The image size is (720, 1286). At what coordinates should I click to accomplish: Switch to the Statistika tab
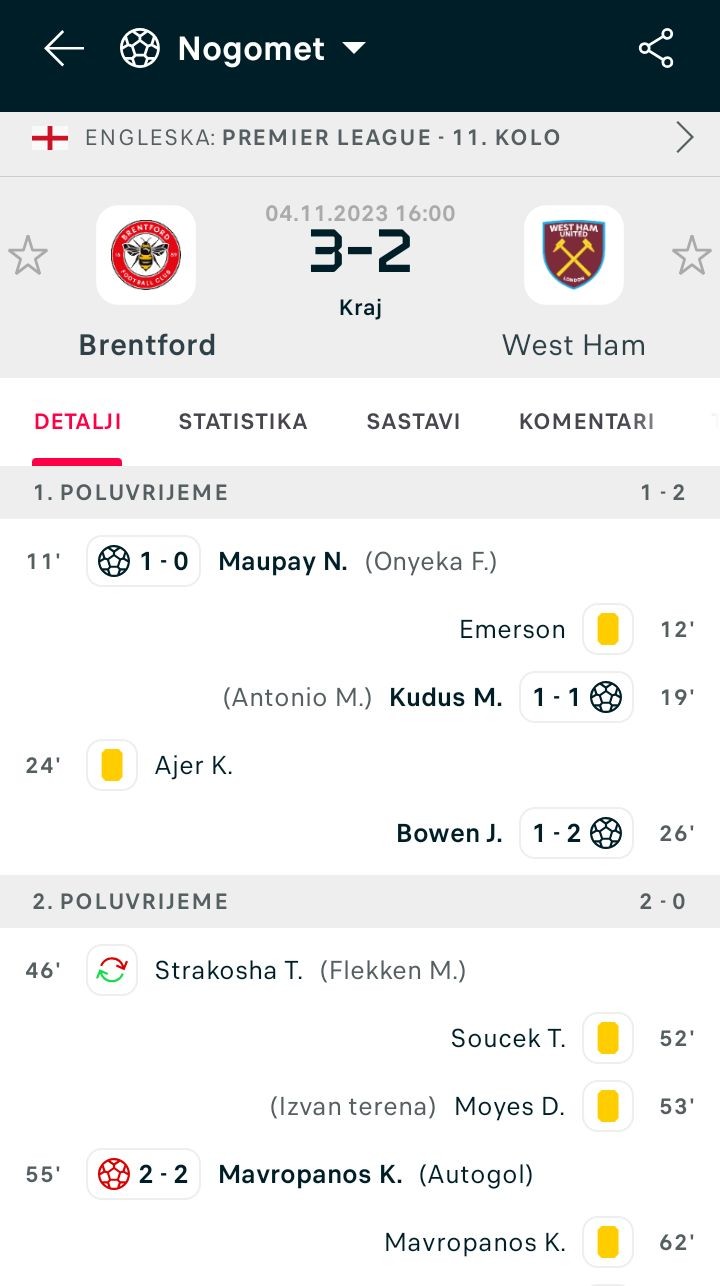coord(243,422)
